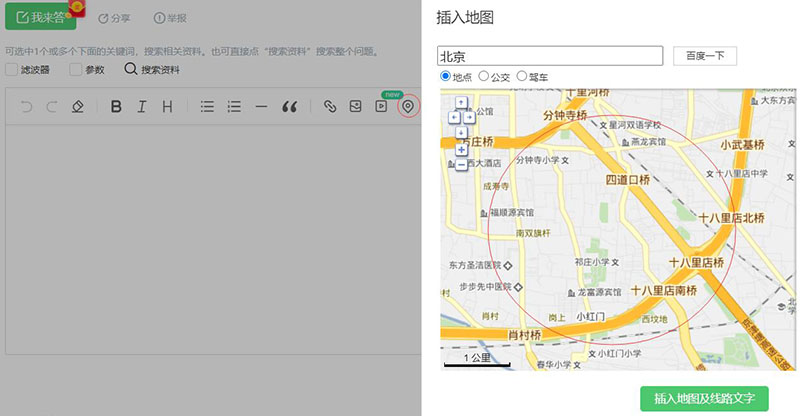Screen dimensions: 800x416
Task: Open the insert image tool
Action: coord(356,106)
